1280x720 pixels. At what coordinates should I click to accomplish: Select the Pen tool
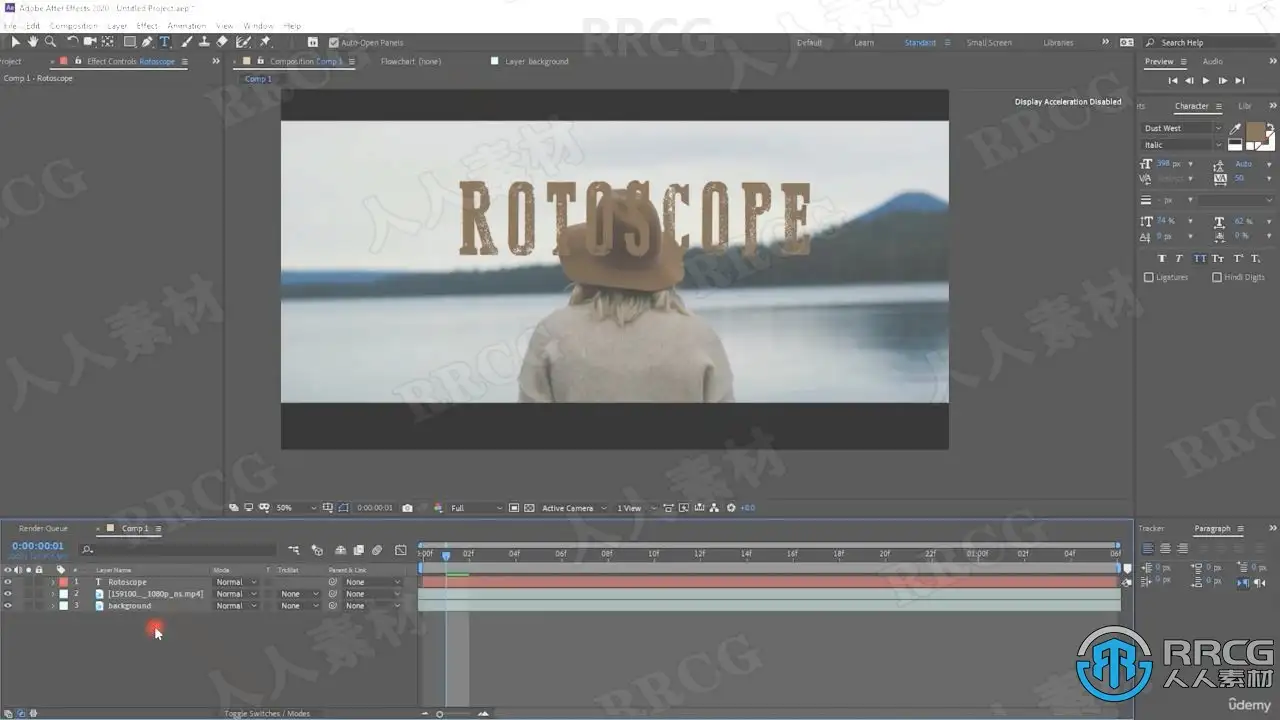pyautogui.click(x=147, y=42)
